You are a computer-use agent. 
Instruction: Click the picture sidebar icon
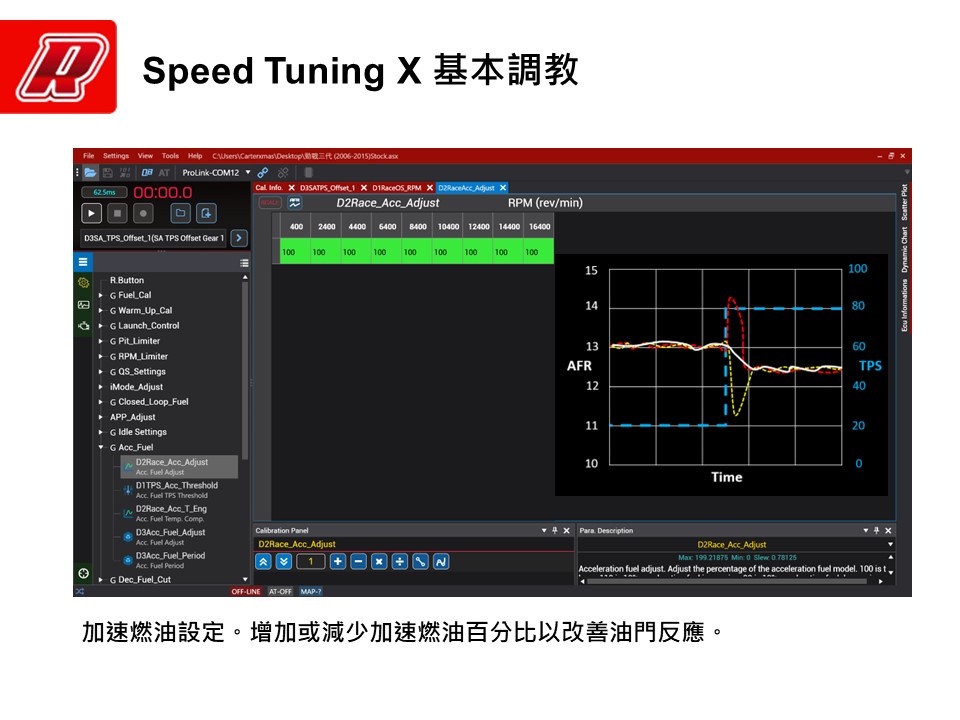pos(83,304)
